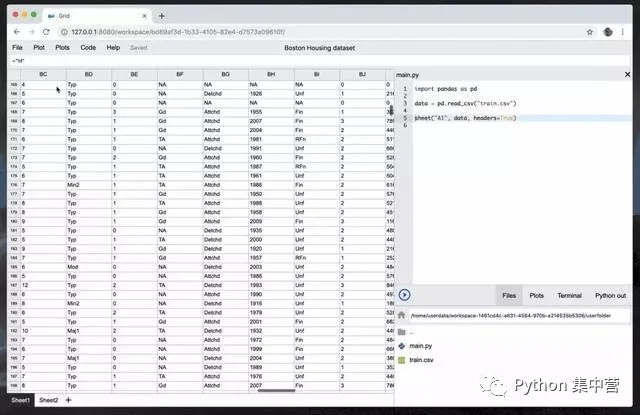
Task: Select column header BI
Action: tap(317, 74)
